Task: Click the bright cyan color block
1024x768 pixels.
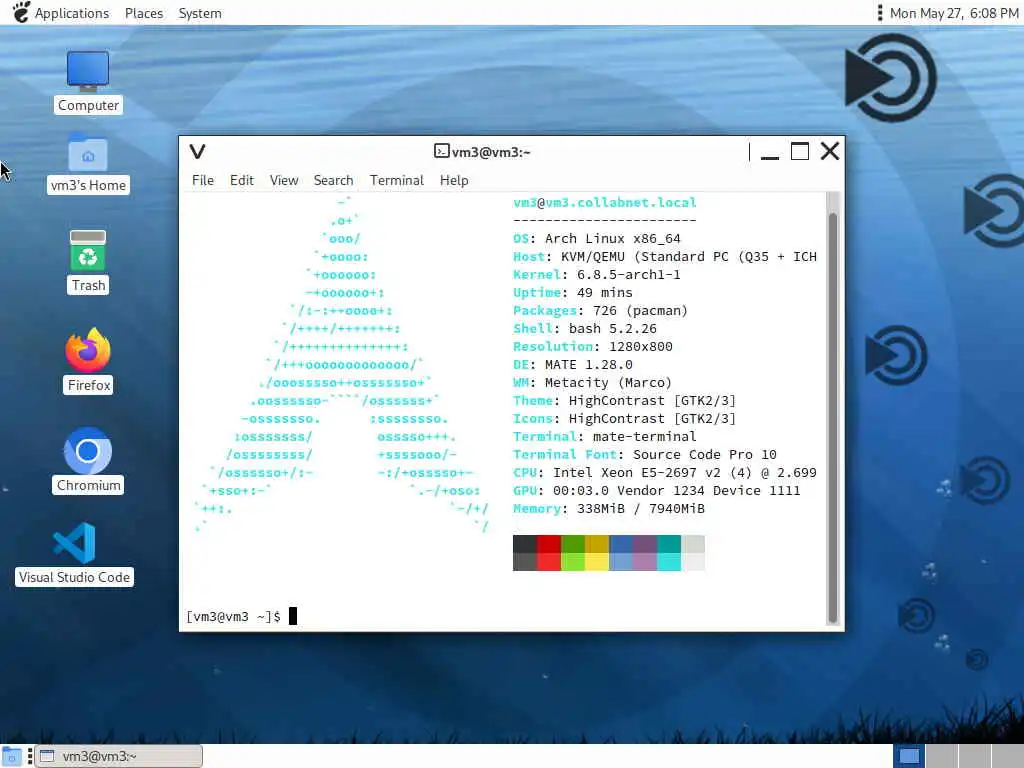Action: (x=669, y=562)
